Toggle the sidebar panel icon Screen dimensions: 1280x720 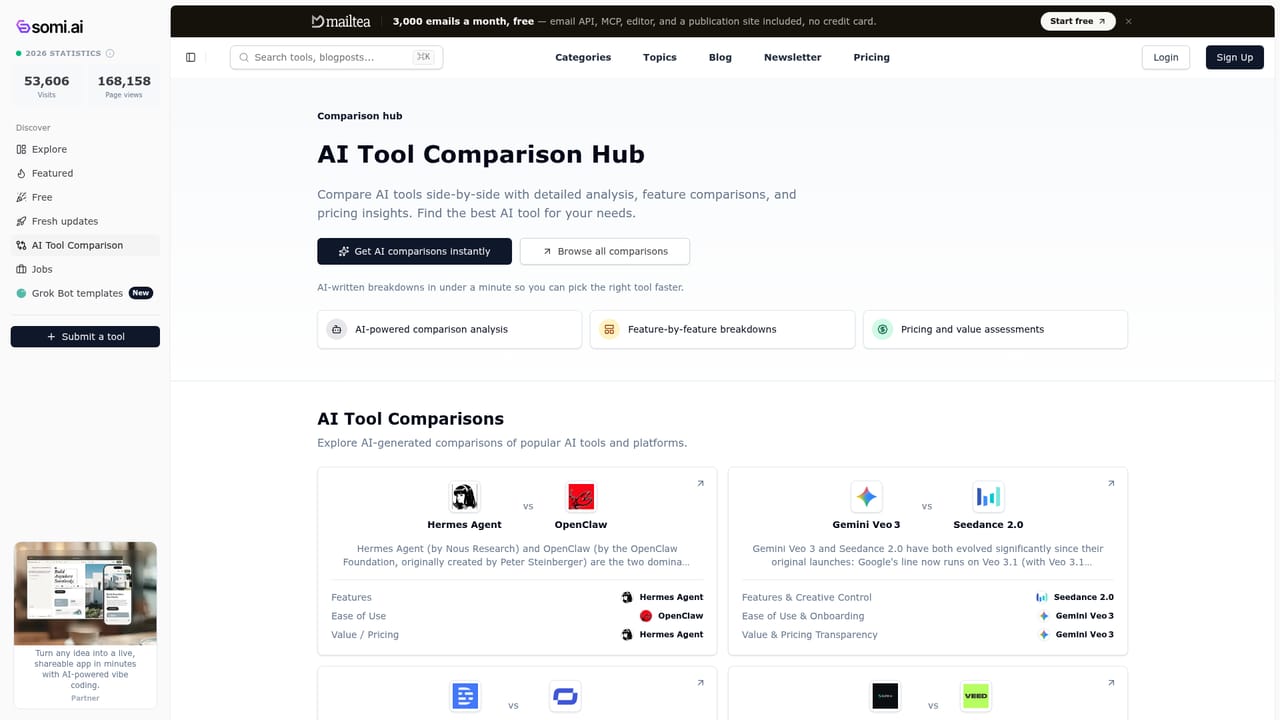click(x=191, y=57)
